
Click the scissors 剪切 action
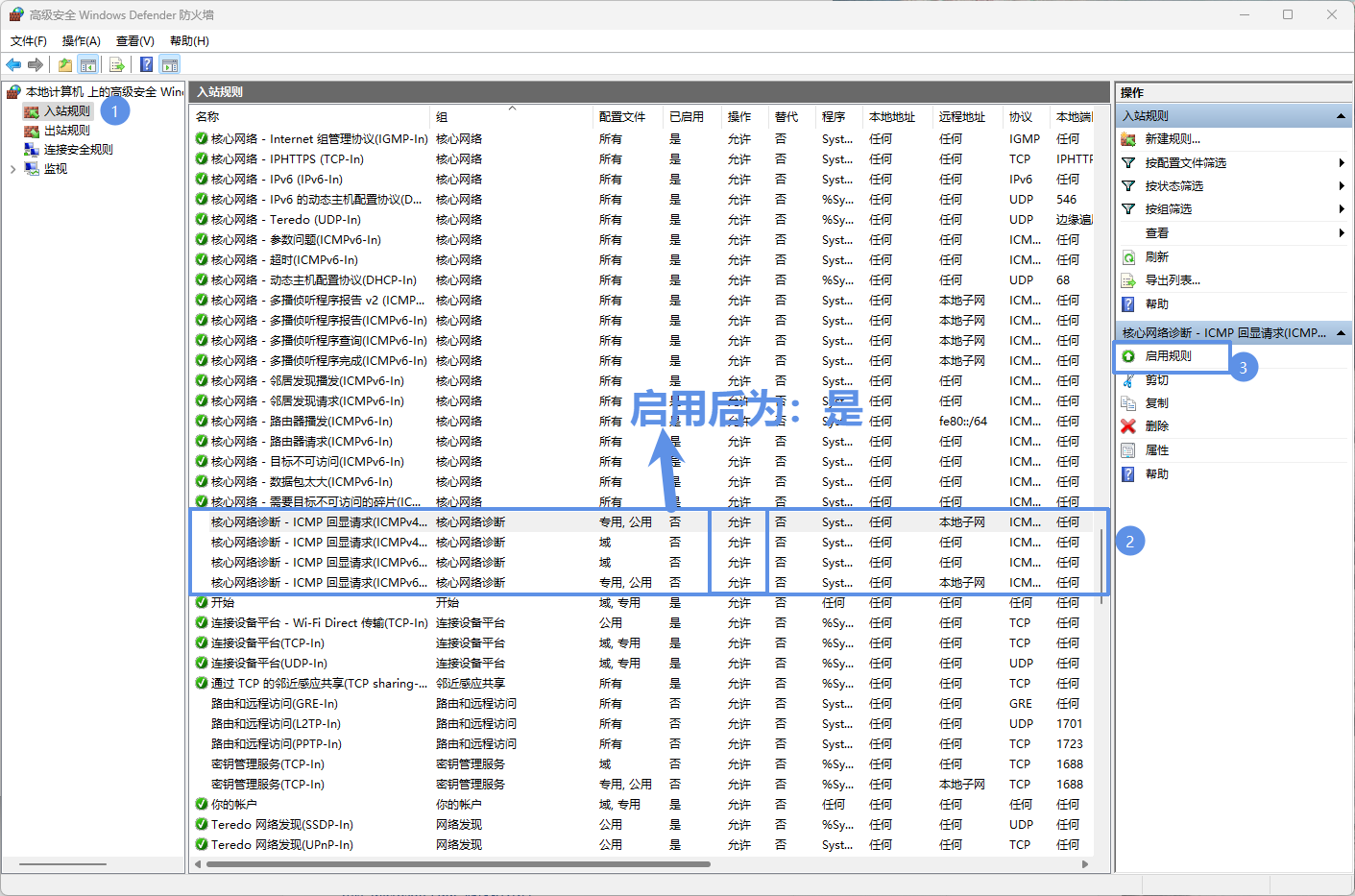coord(1156,380)
